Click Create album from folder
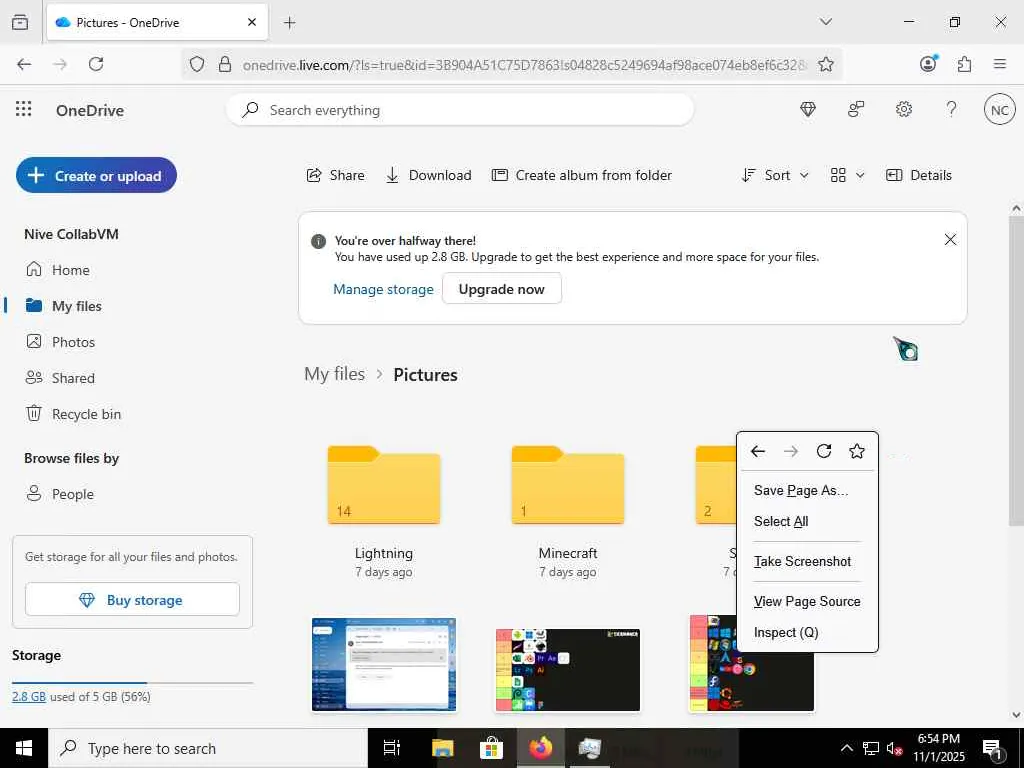The image size is (1024, 768). pos(581,175)
